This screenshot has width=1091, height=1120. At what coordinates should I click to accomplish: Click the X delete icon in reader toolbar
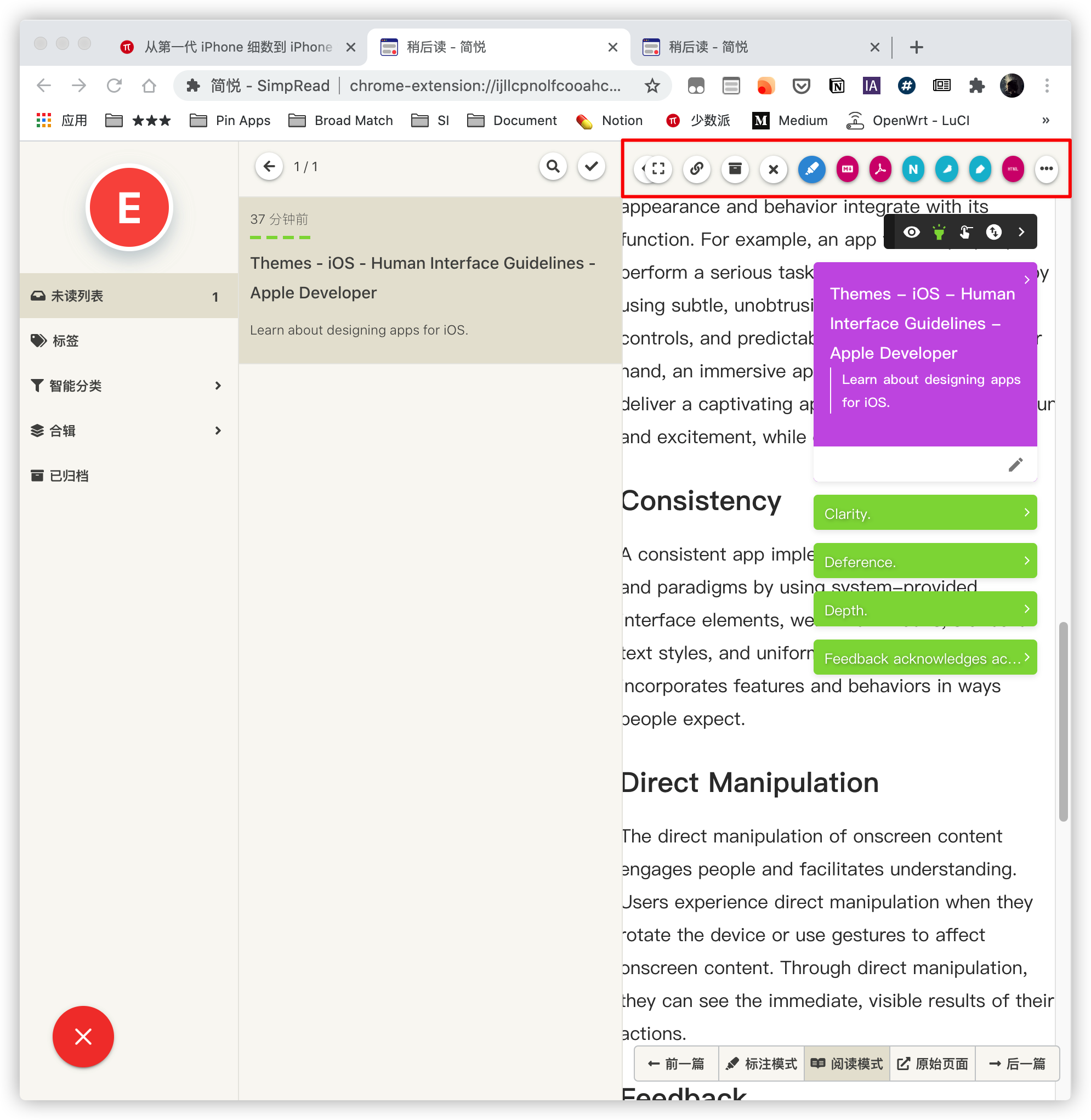pyautogui.click(x=774, y=169)
